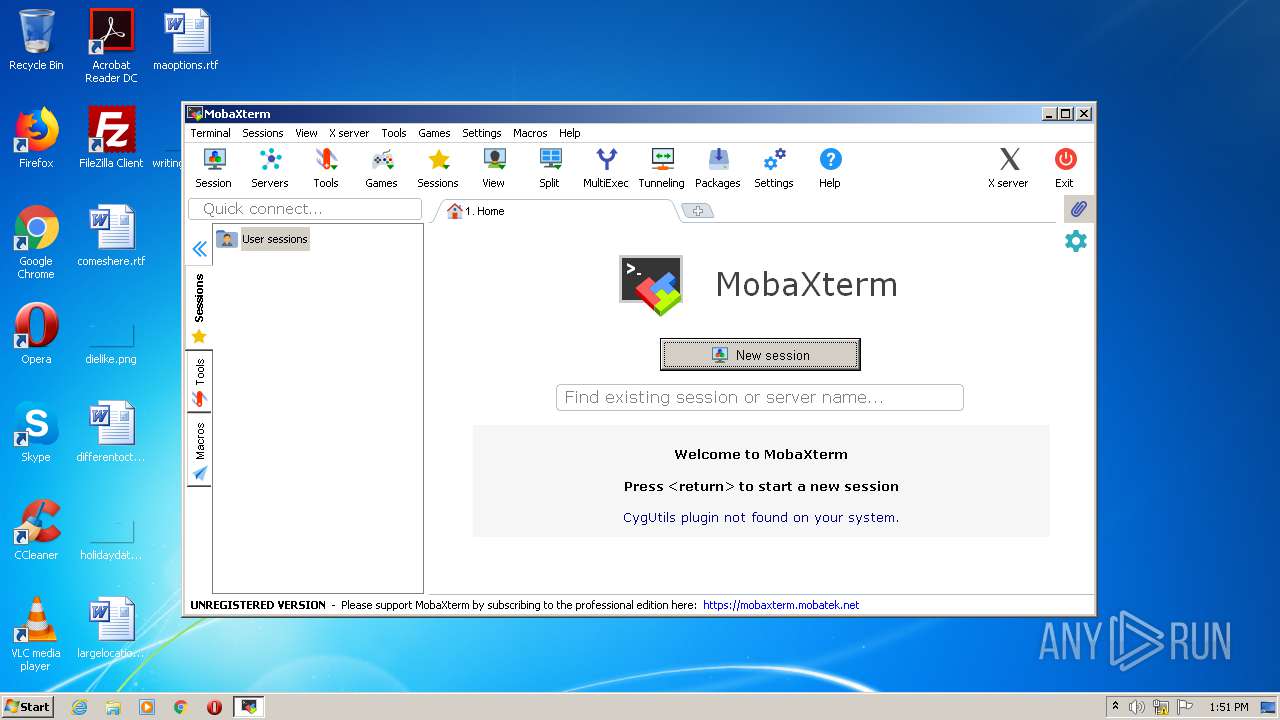Click the Skype desktop icon

[36, 432]
